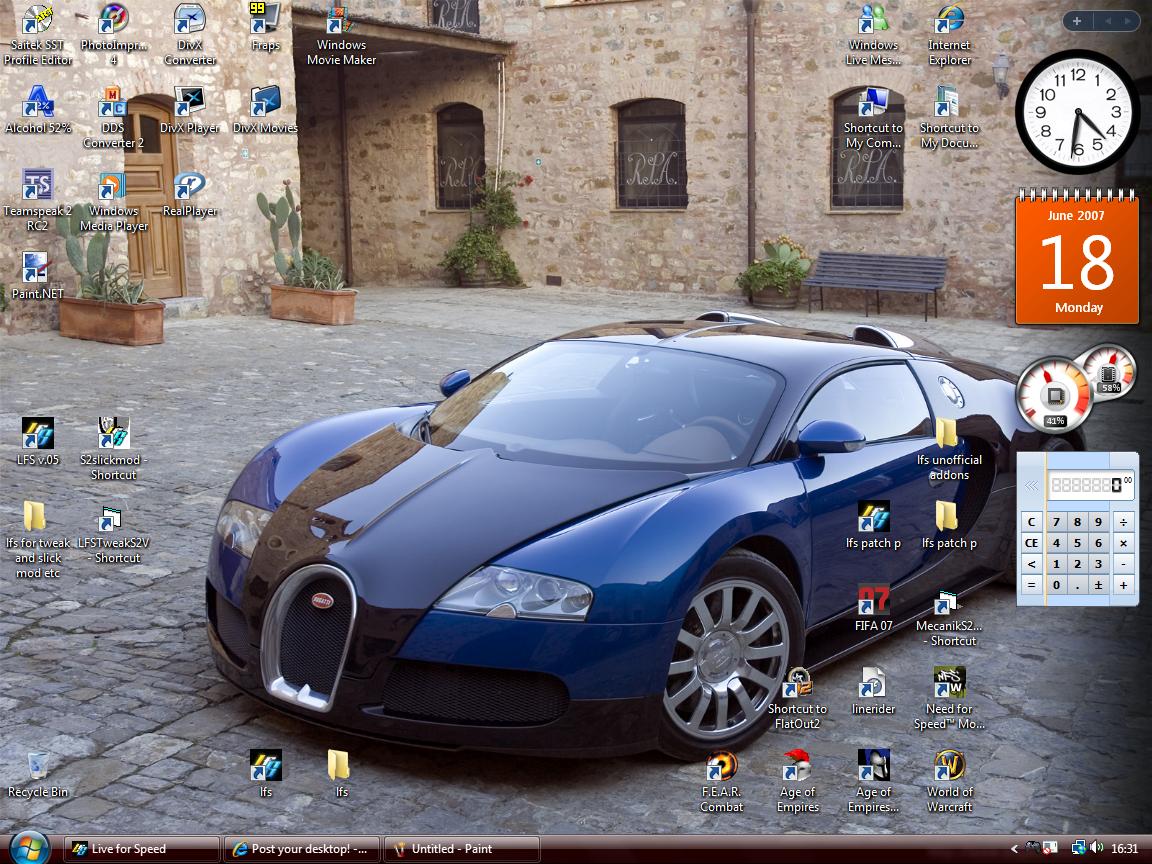Viewport: 1152px width, 864px height.
Task: Click calculator plus key
Action: click(x=1123, y=585)
